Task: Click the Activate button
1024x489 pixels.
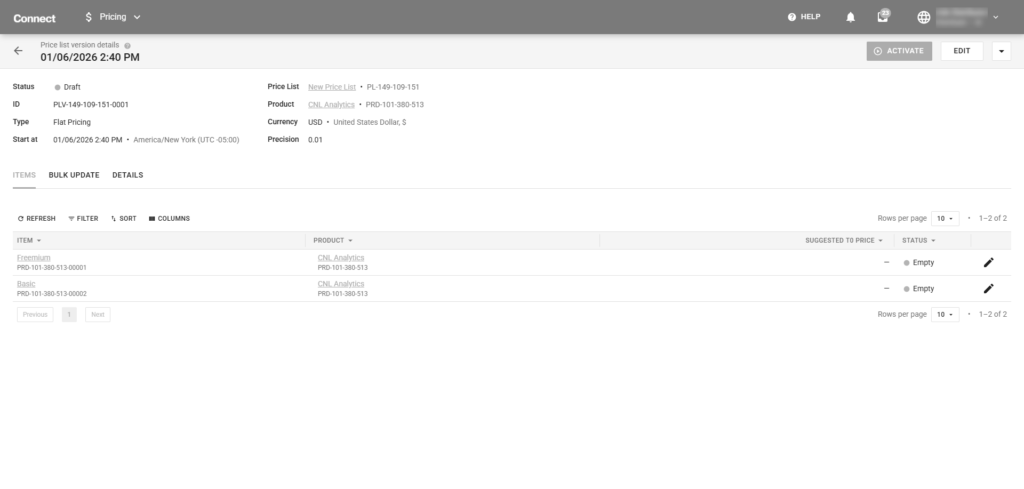Action: (899, 51)
